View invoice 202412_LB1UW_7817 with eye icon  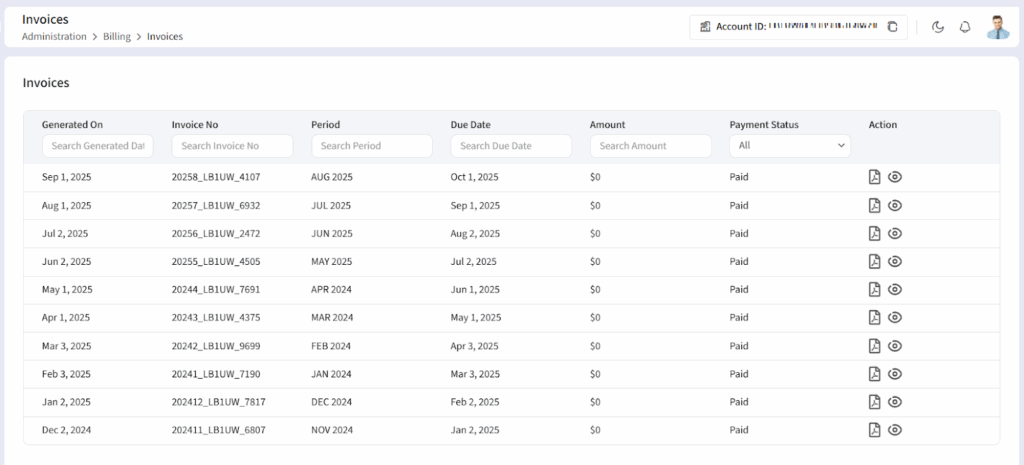895,401
